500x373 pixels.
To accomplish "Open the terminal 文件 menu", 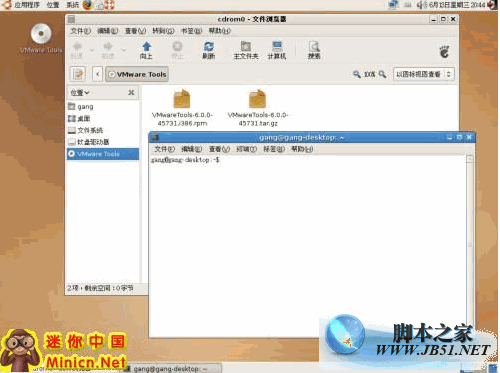I will 164,149.
